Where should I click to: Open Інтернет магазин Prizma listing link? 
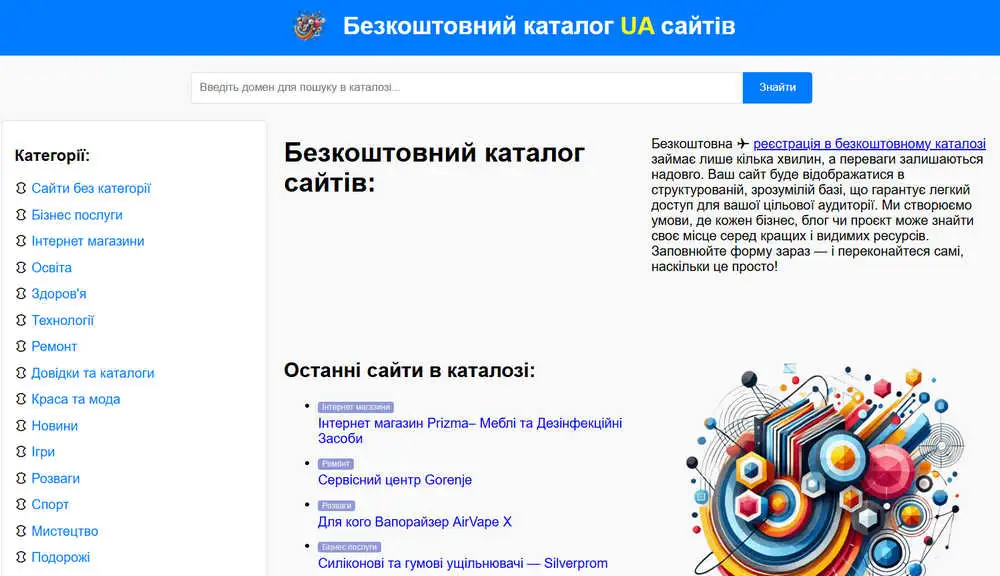pos(470,431)
